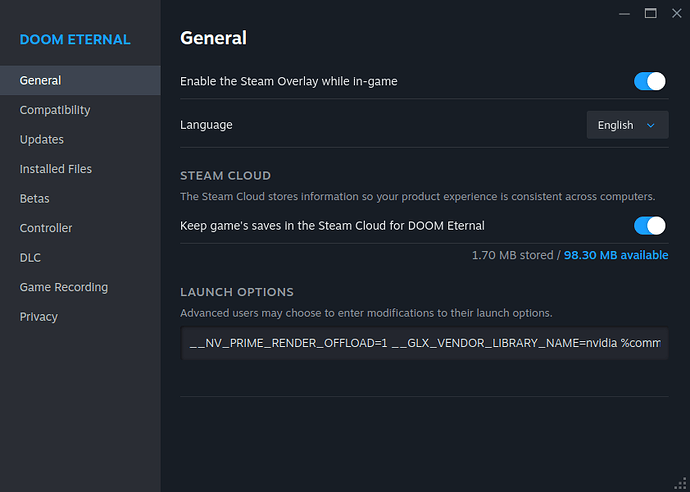Image resolution: width=690 pixels, height=492 pixels.
Task: Click the DOOM ETERNAL title in sidebar
Action: 75,40
